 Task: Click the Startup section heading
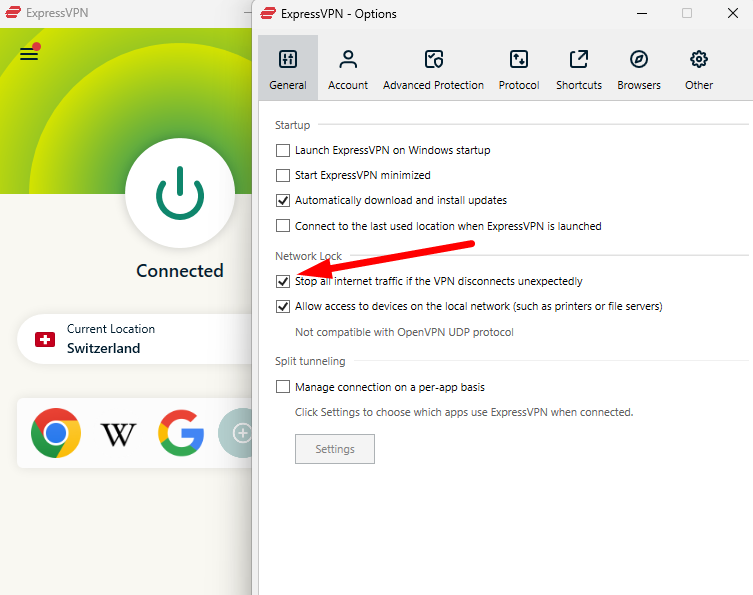coord(292,125)
